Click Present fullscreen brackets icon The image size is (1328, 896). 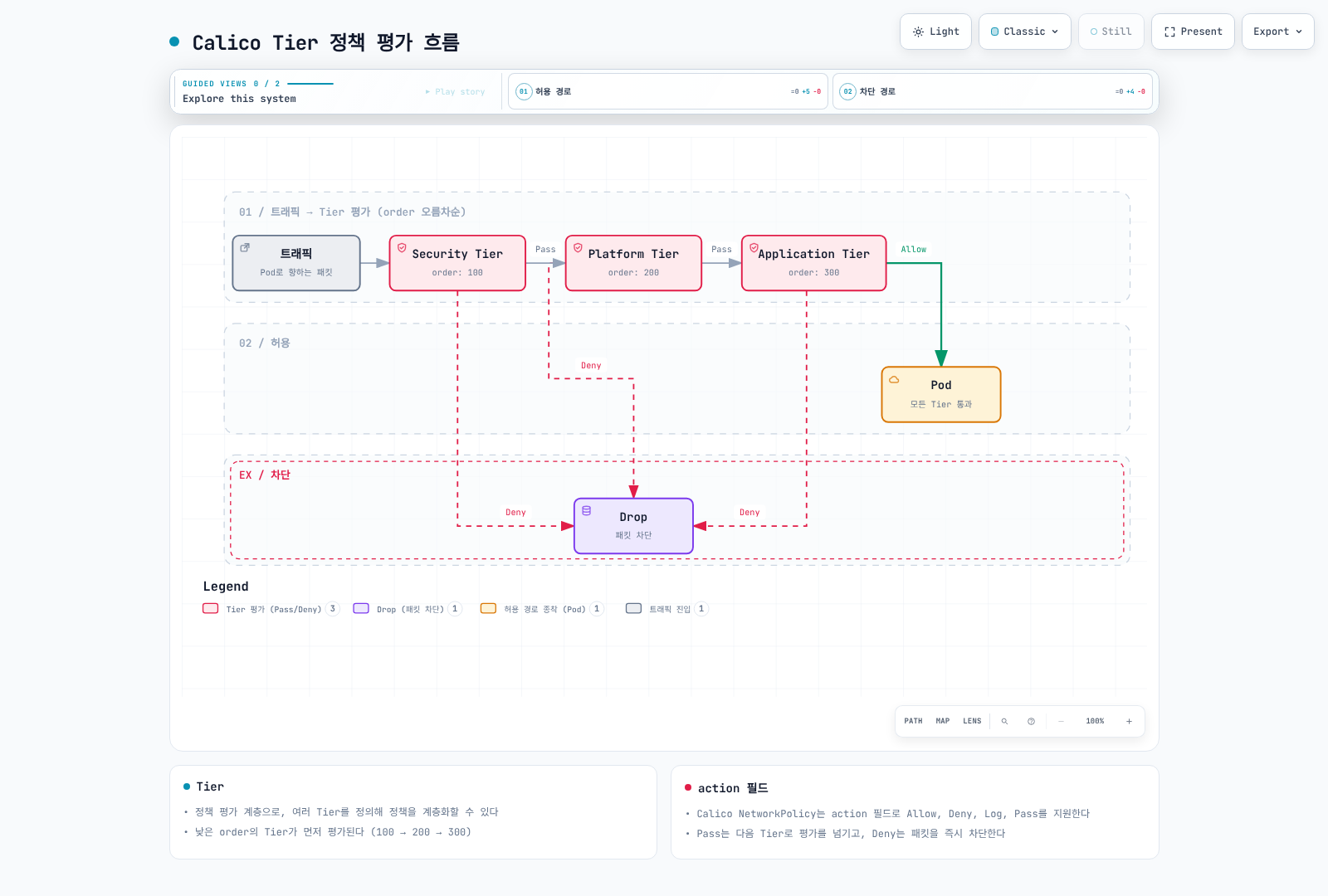click(x=1169, y=32)
